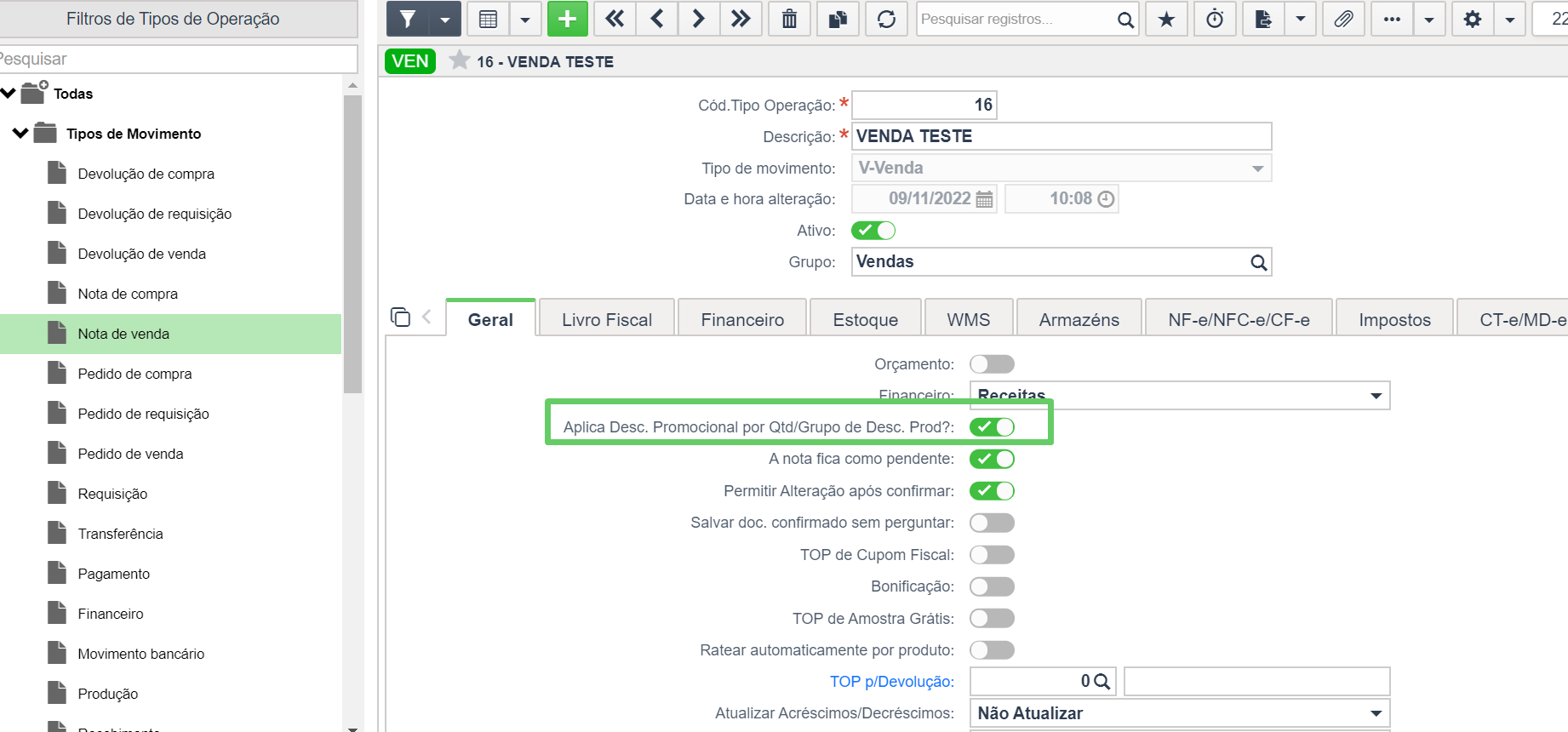Switch to the Livro Fiscal tab
Viewport: 1568px width, 732px height.
click(x=606, y=320)
